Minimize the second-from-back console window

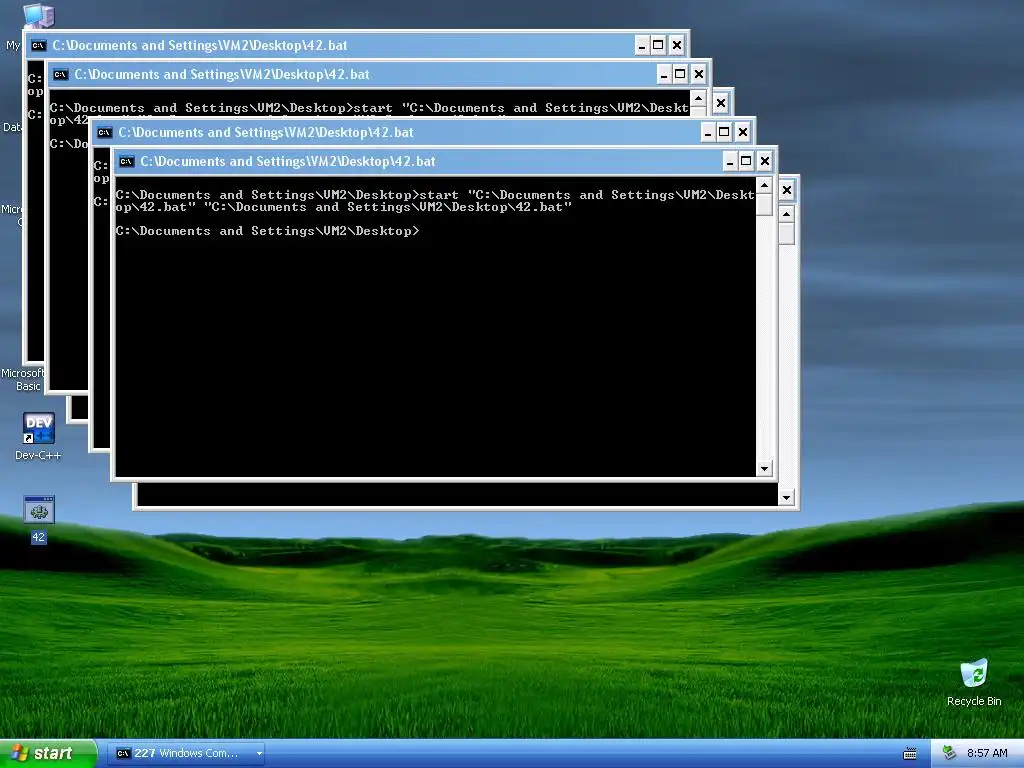(664, 74)
